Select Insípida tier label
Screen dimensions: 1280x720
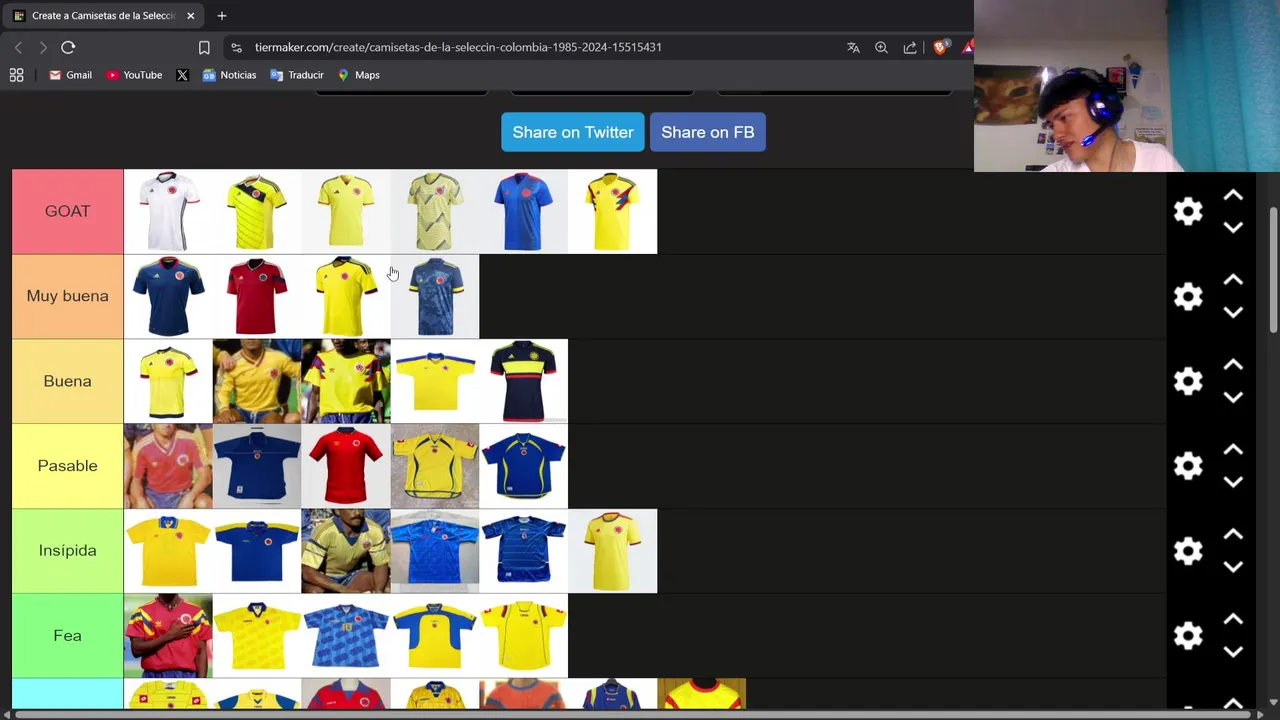[x=67, y=551]
